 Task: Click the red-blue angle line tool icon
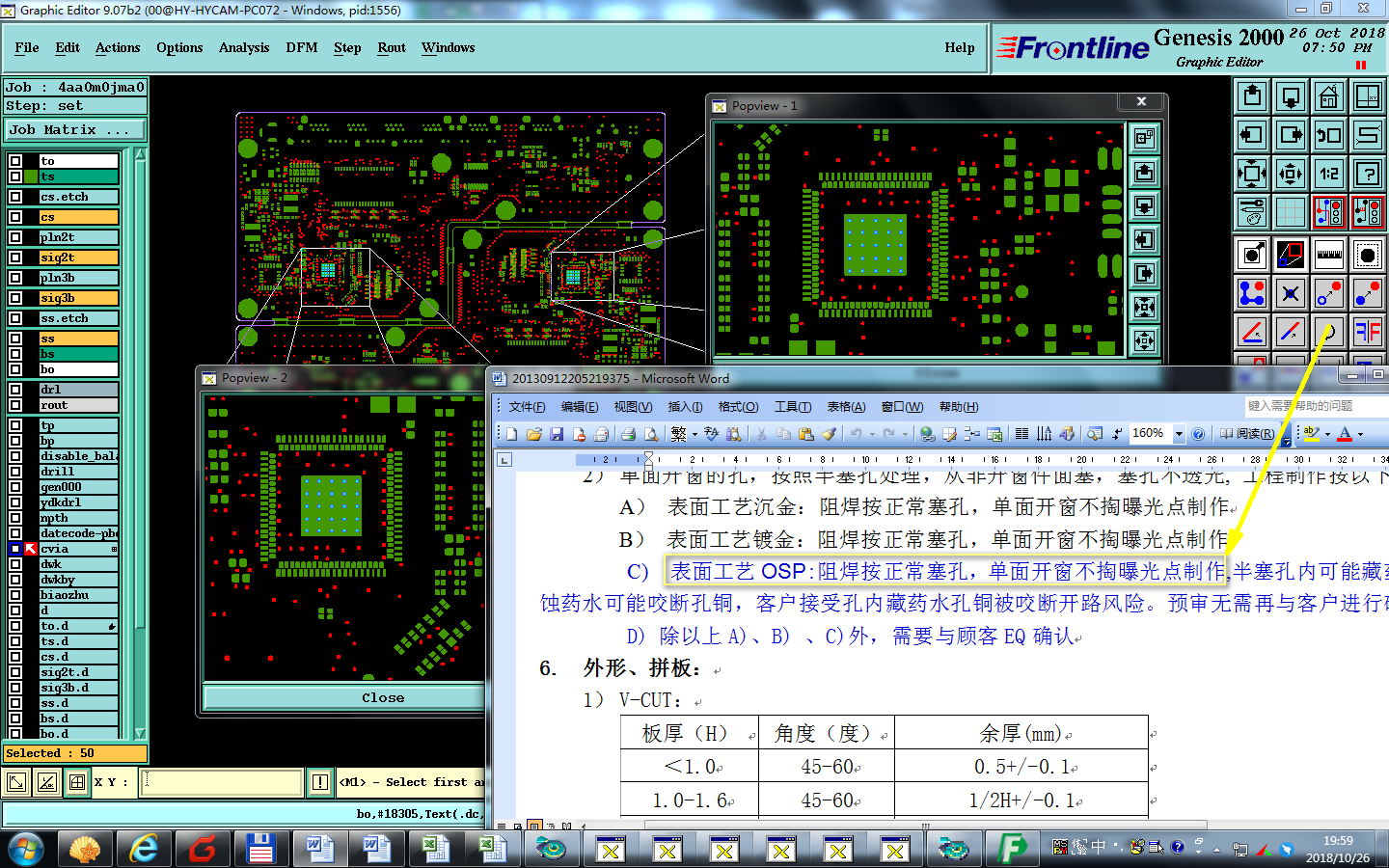[x=1252, y=332]
